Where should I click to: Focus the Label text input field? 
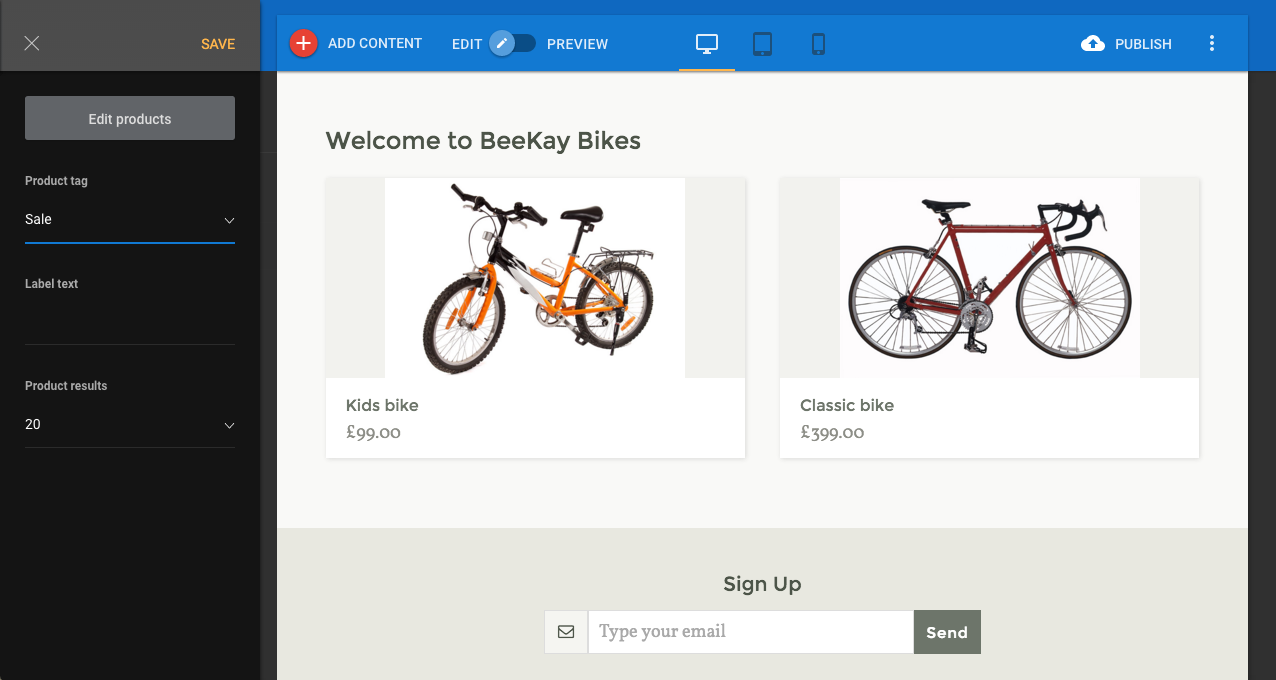click(130, 322)
